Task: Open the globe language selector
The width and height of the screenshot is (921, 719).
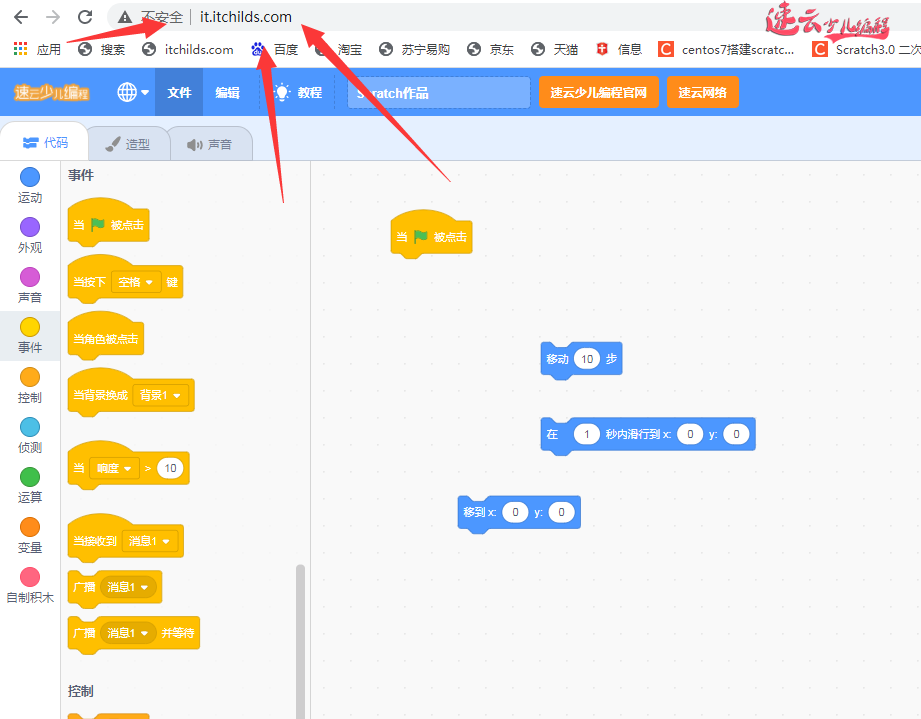Action: point(132,92)
